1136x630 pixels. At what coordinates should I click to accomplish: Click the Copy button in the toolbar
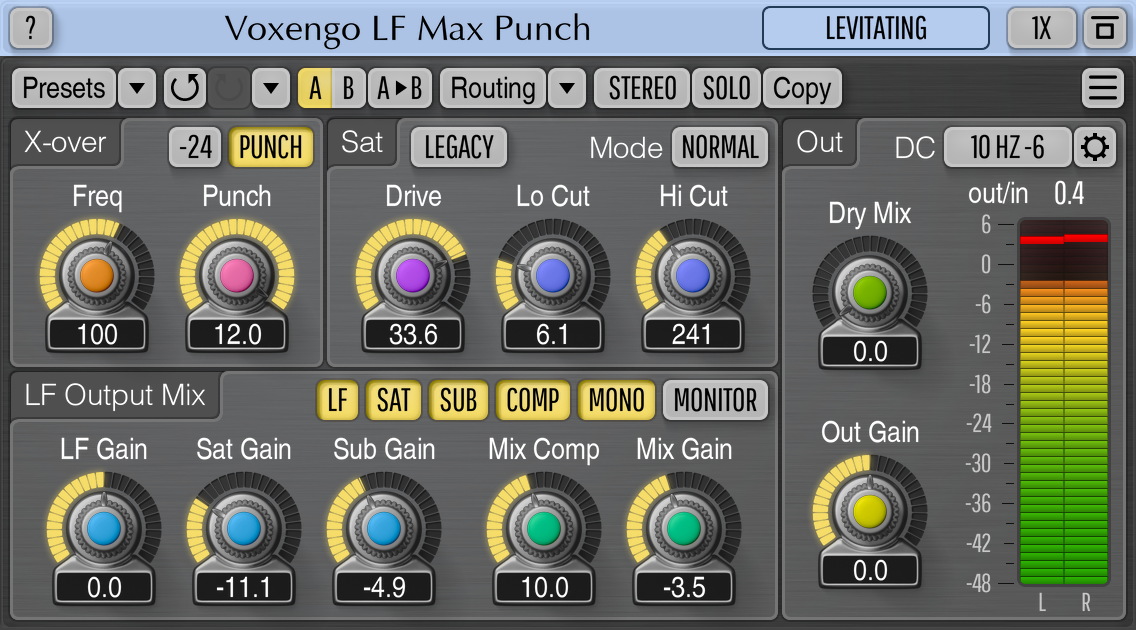[802, 88]
